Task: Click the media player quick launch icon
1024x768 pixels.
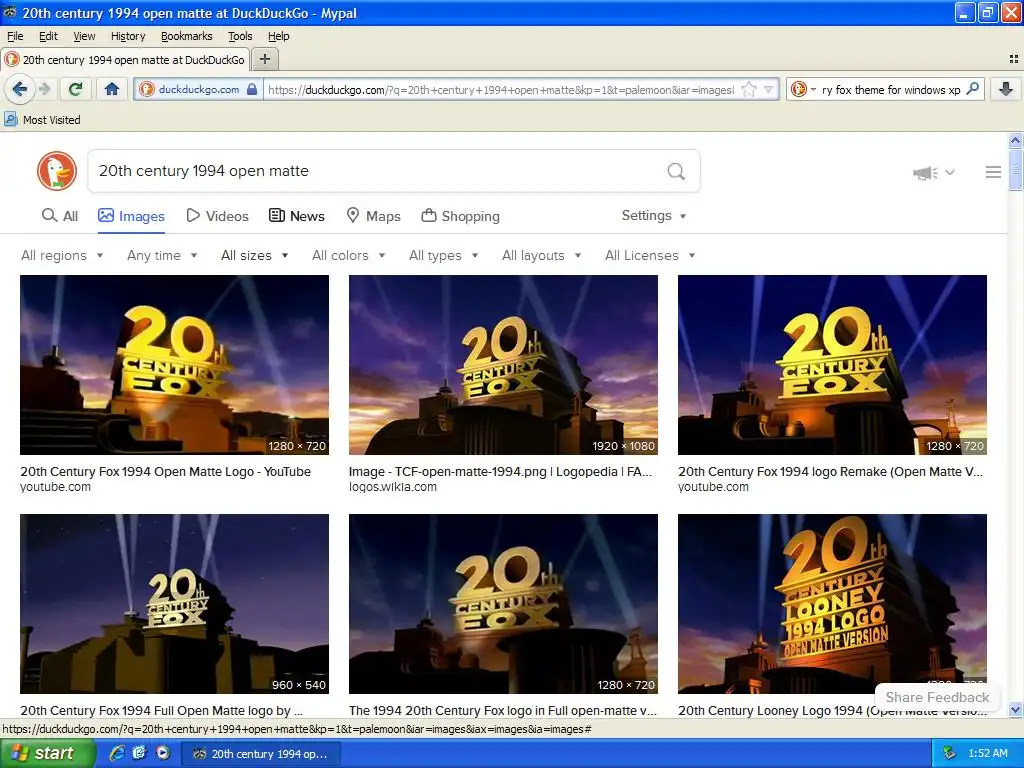Action: point(163,753)
